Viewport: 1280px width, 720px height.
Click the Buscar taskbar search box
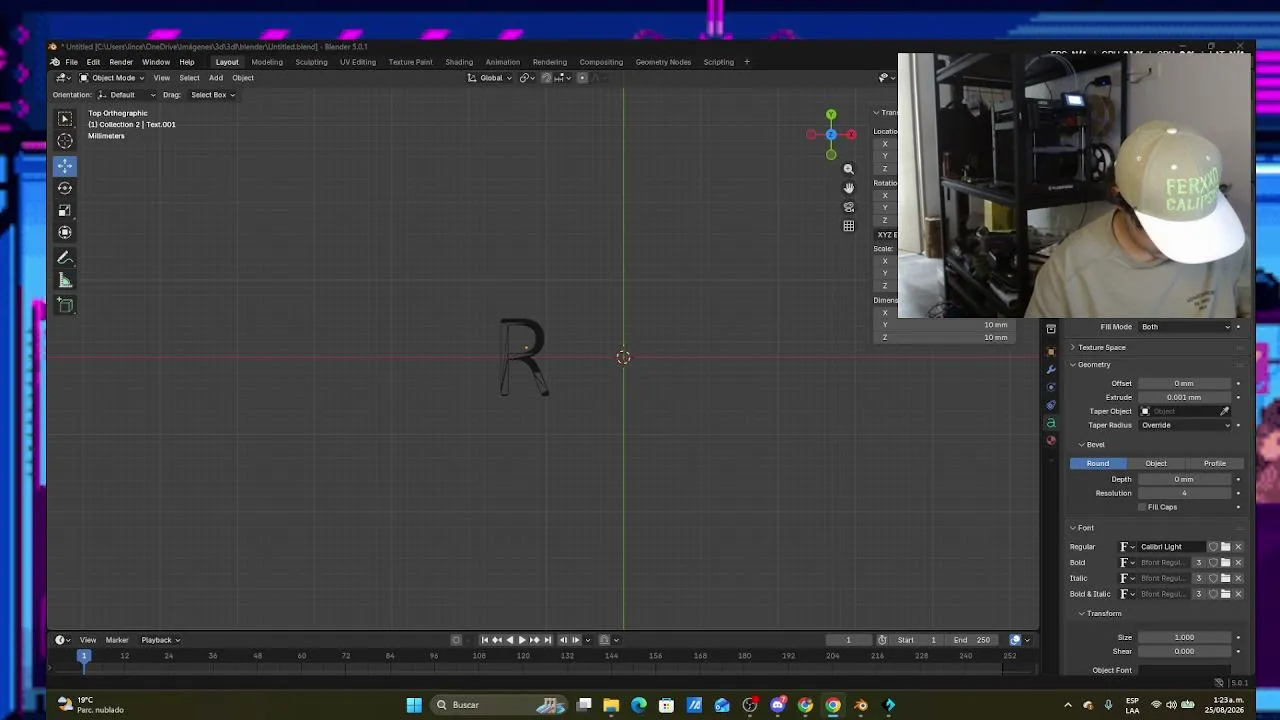click(x=500, y=705)
